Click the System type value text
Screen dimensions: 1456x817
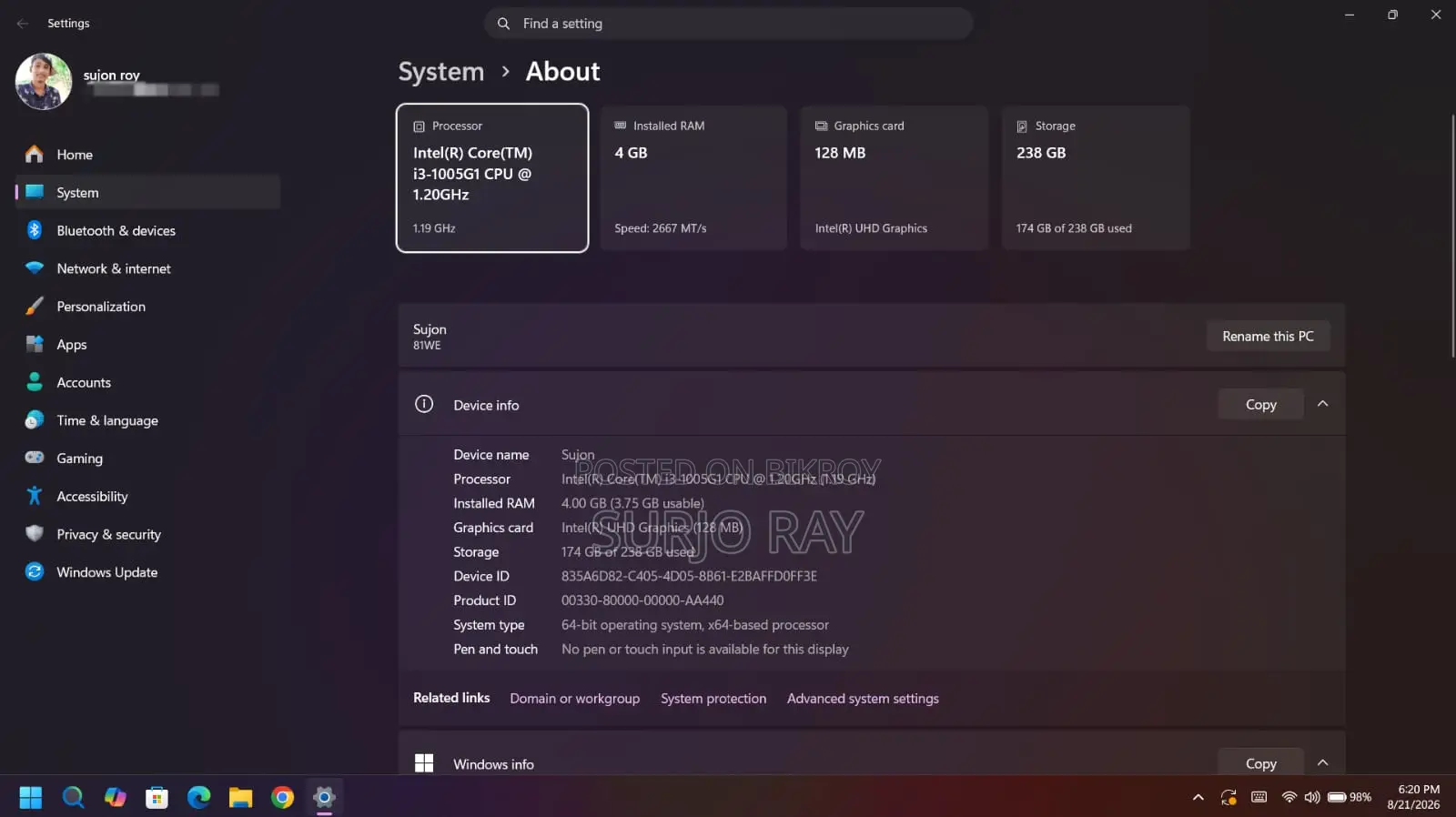pyautogui.click(x=695, y=625)
